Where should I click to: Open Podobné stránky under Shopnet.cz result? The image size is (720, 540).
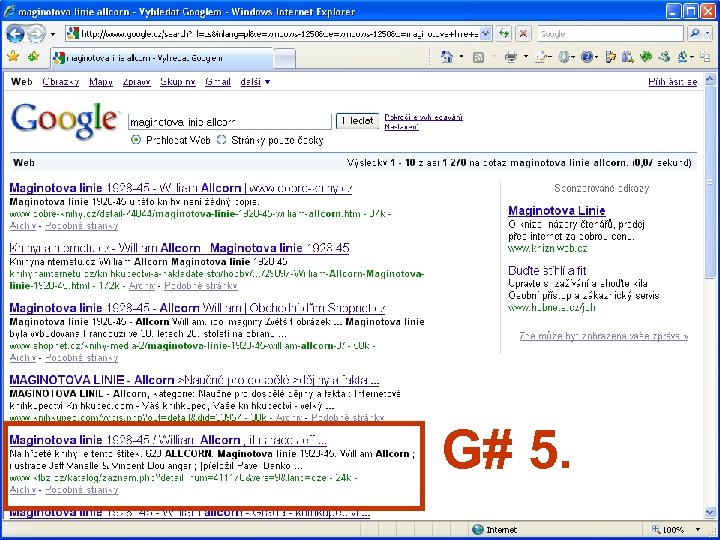coord(82,358)
